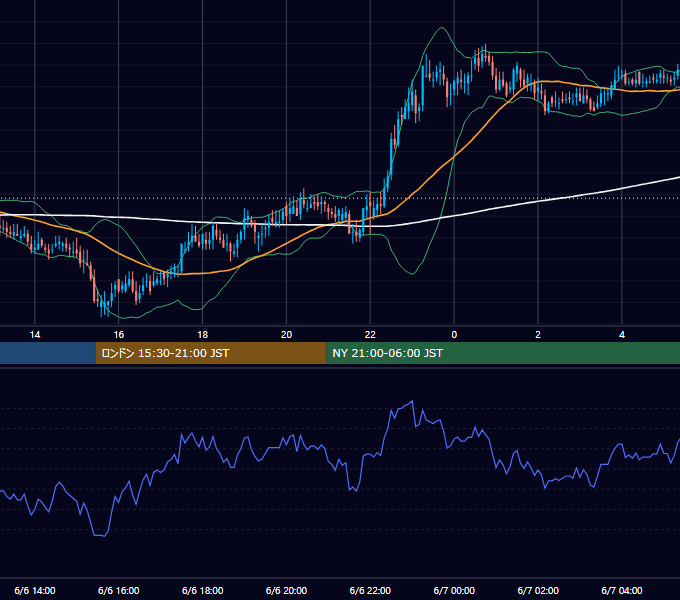Click the 6/6 20:00 date label

(x=286, y=590)
